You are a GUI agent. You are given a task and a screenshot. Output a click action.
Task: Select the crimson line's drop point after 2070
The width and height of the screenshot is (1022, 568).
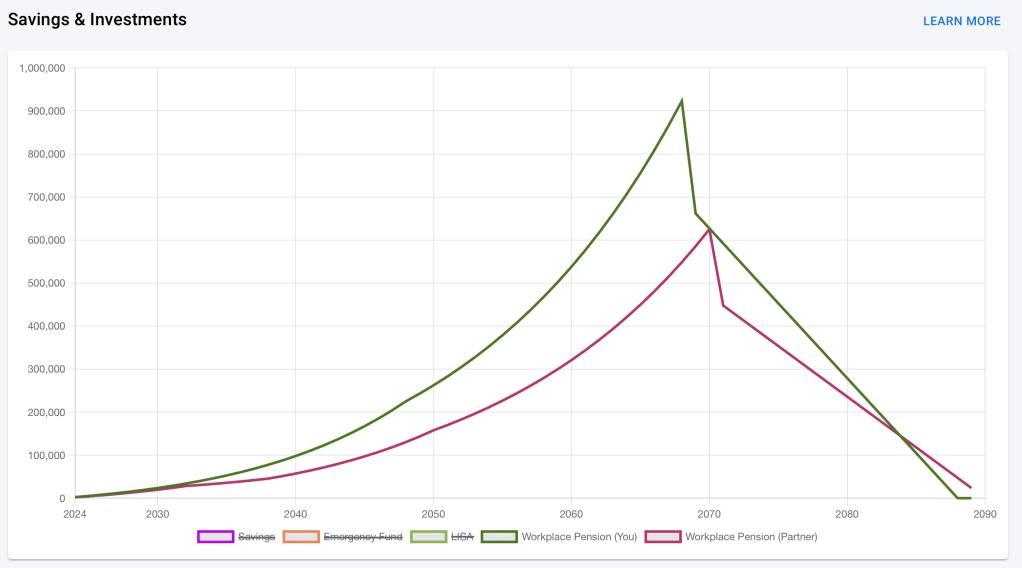(723, 306)
